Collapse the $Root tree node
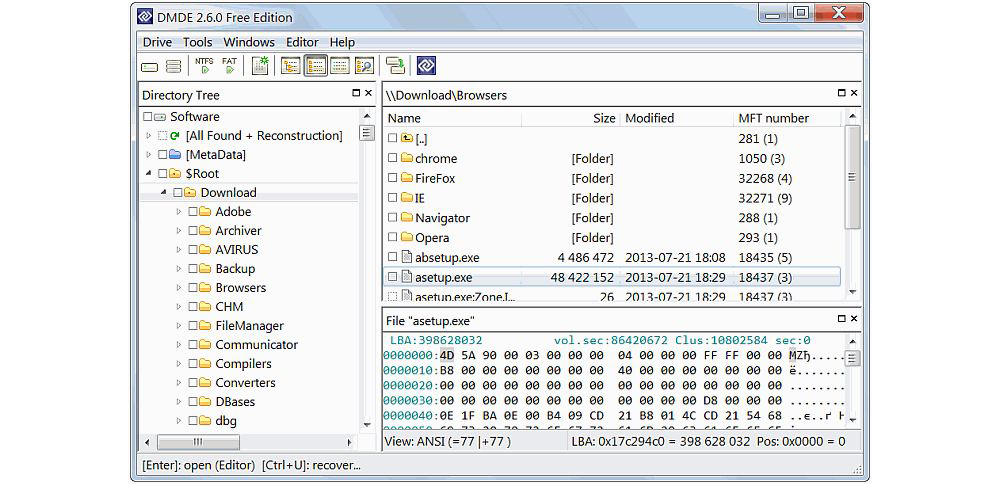1000x484 pixels. click(149, 174)
